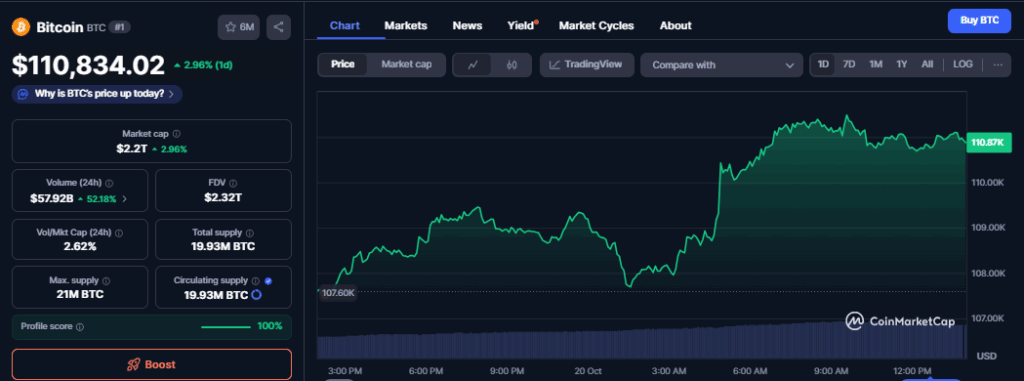Click the rocket icon on Boost
This screenshot has width=1024, height=381.
pos(133,365)
